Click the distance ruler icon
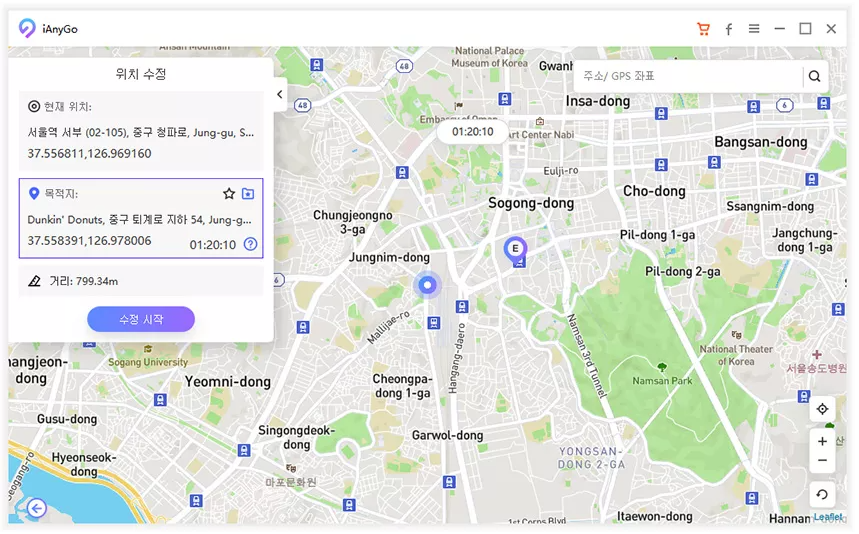The image size is (859, 534). click(35, 281)
